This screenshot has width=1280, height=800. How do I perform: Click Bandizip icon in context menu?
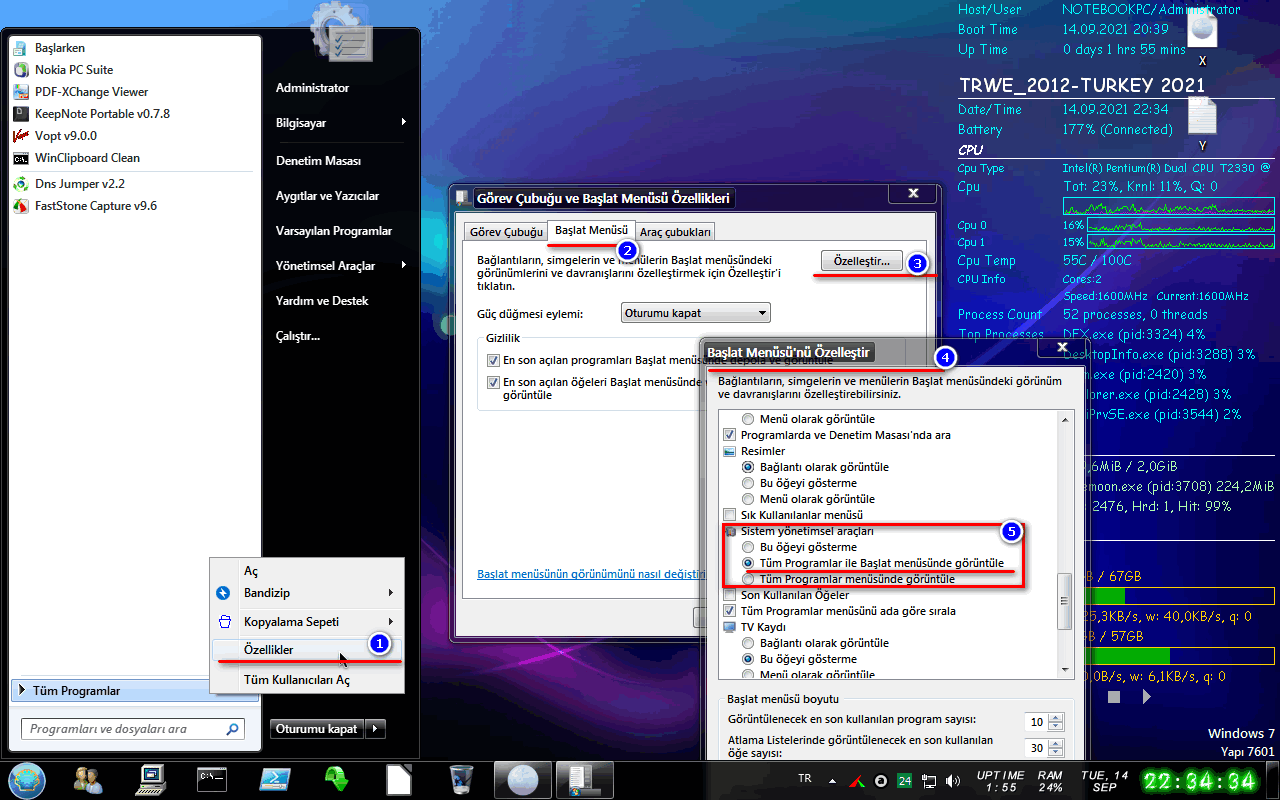click(x=223, y=593)
